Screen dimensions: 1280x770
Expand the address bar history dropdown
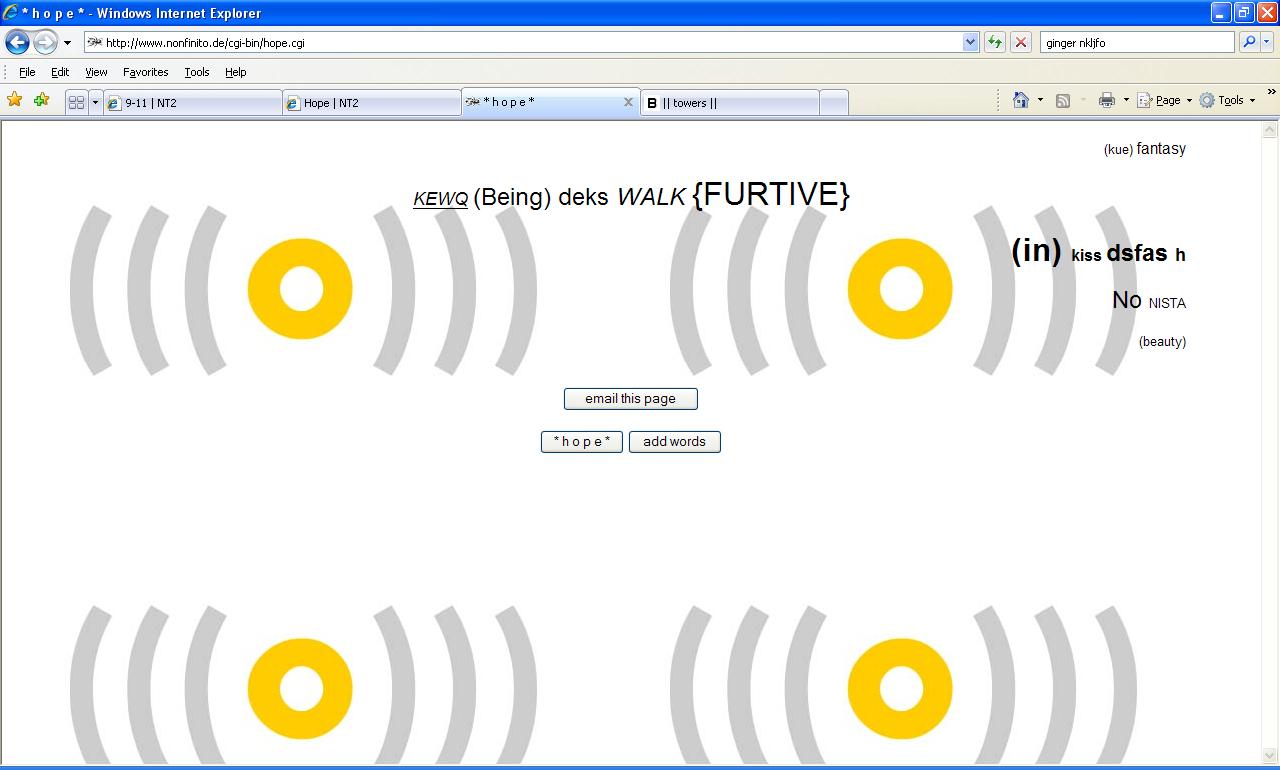970,42
